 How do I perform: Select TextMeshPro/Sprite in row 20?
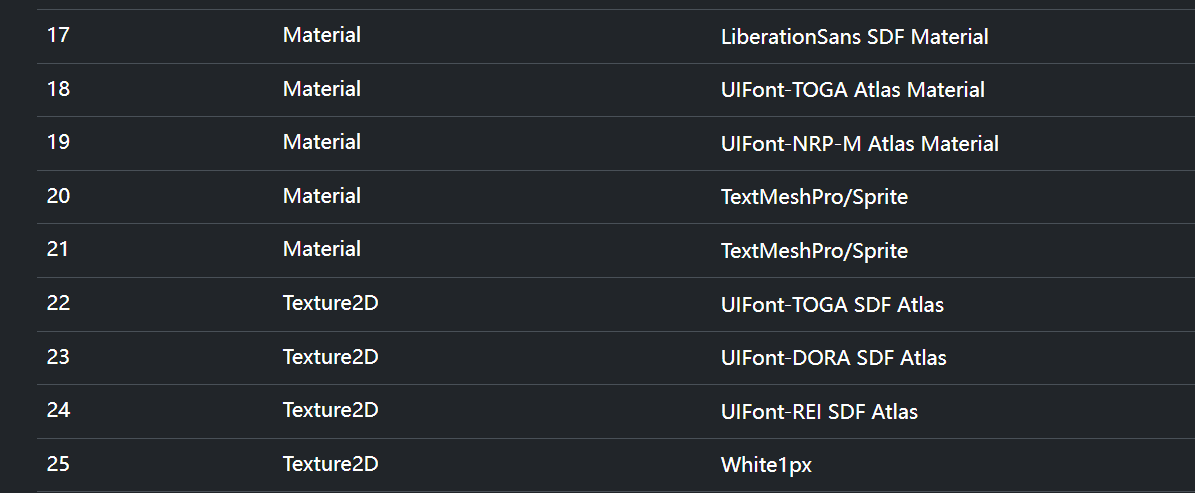coord(814,197)
